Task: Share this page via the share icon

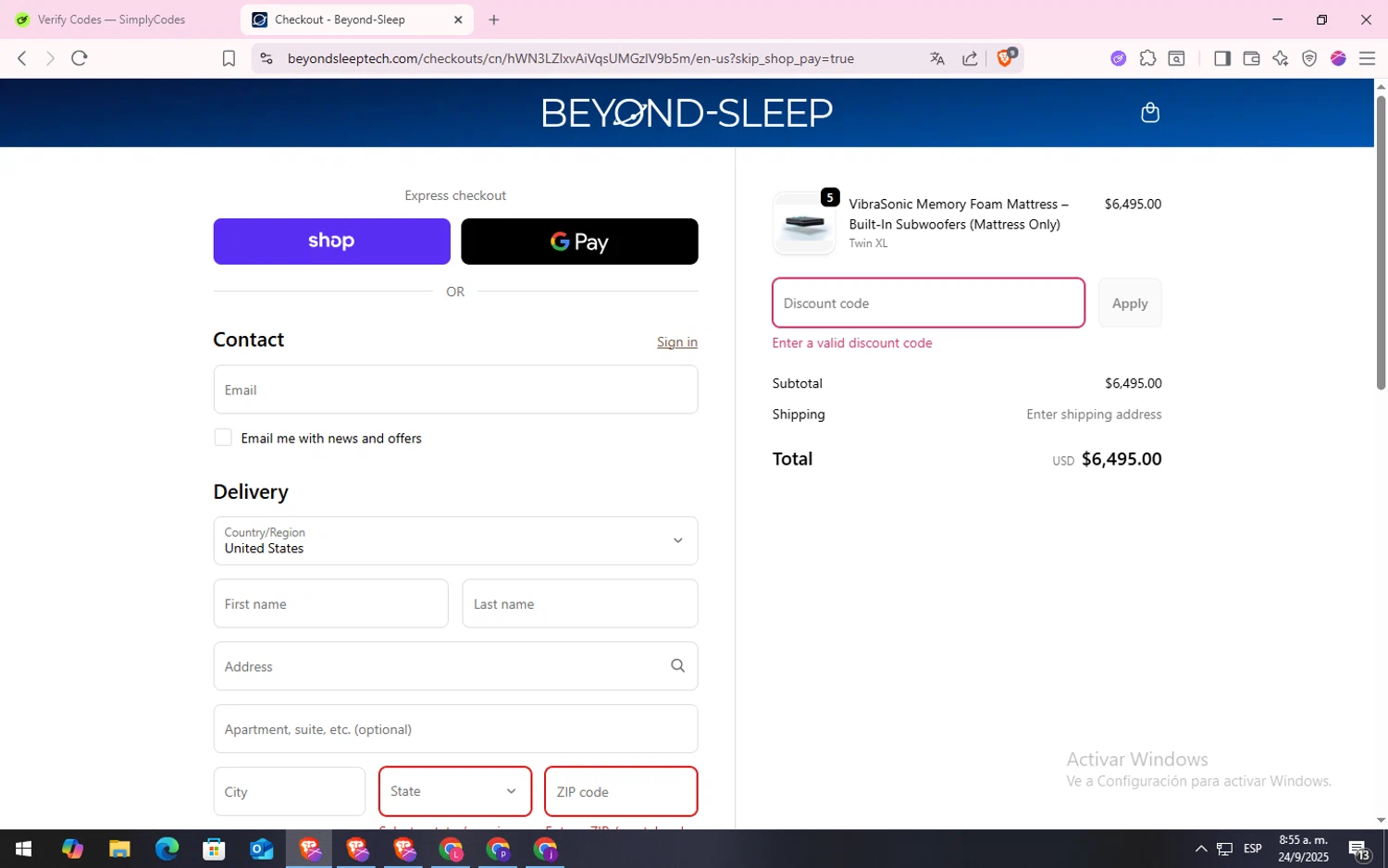Action: (970, 58)
